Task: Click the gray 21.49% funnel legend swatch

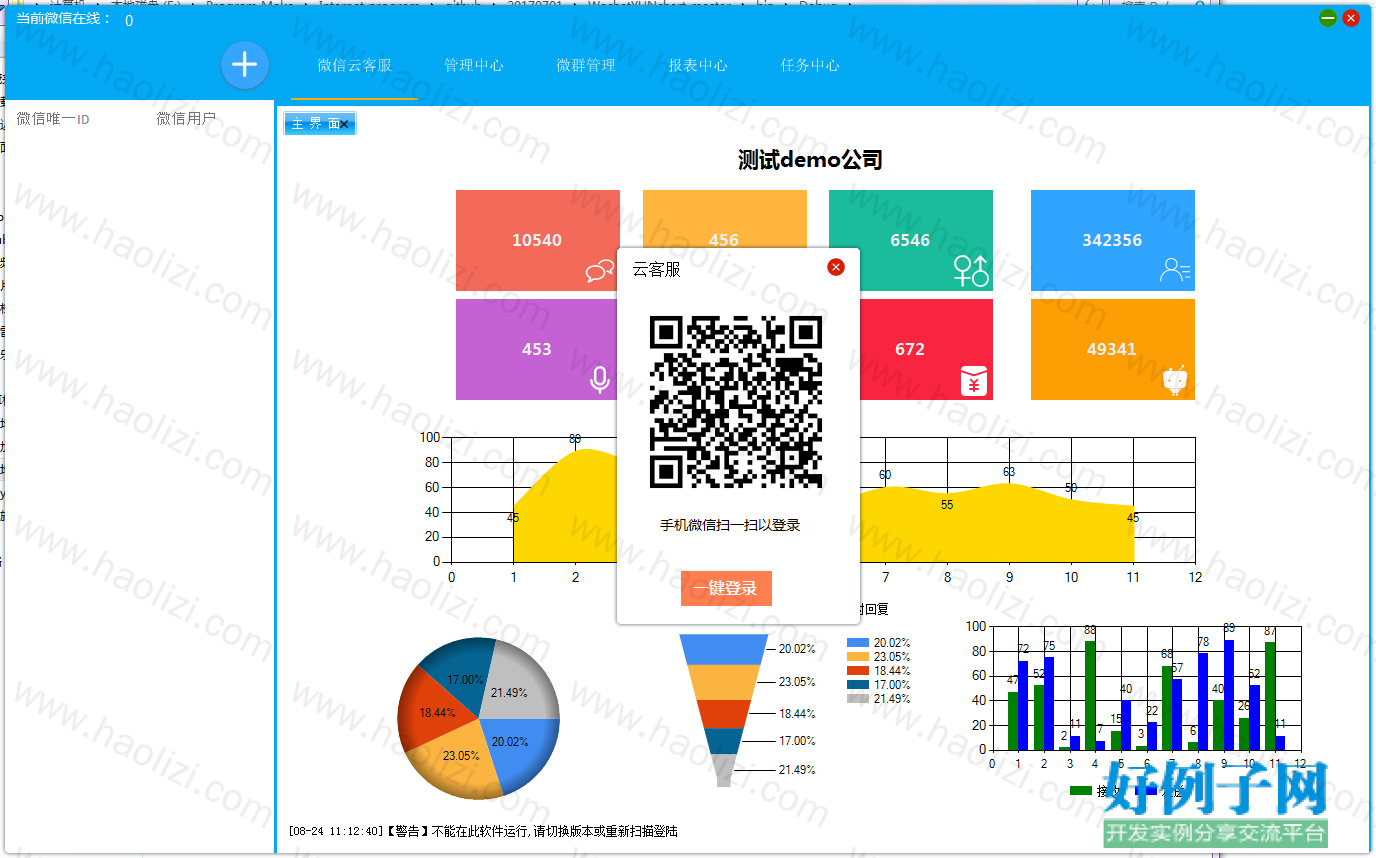Action: click(x=858, y=699)
